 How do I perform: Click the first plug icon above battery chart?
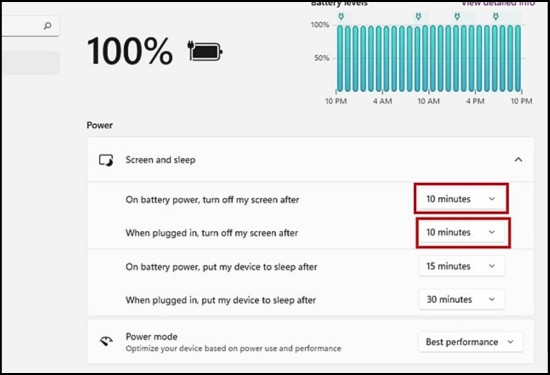click(x=341, y=16)
